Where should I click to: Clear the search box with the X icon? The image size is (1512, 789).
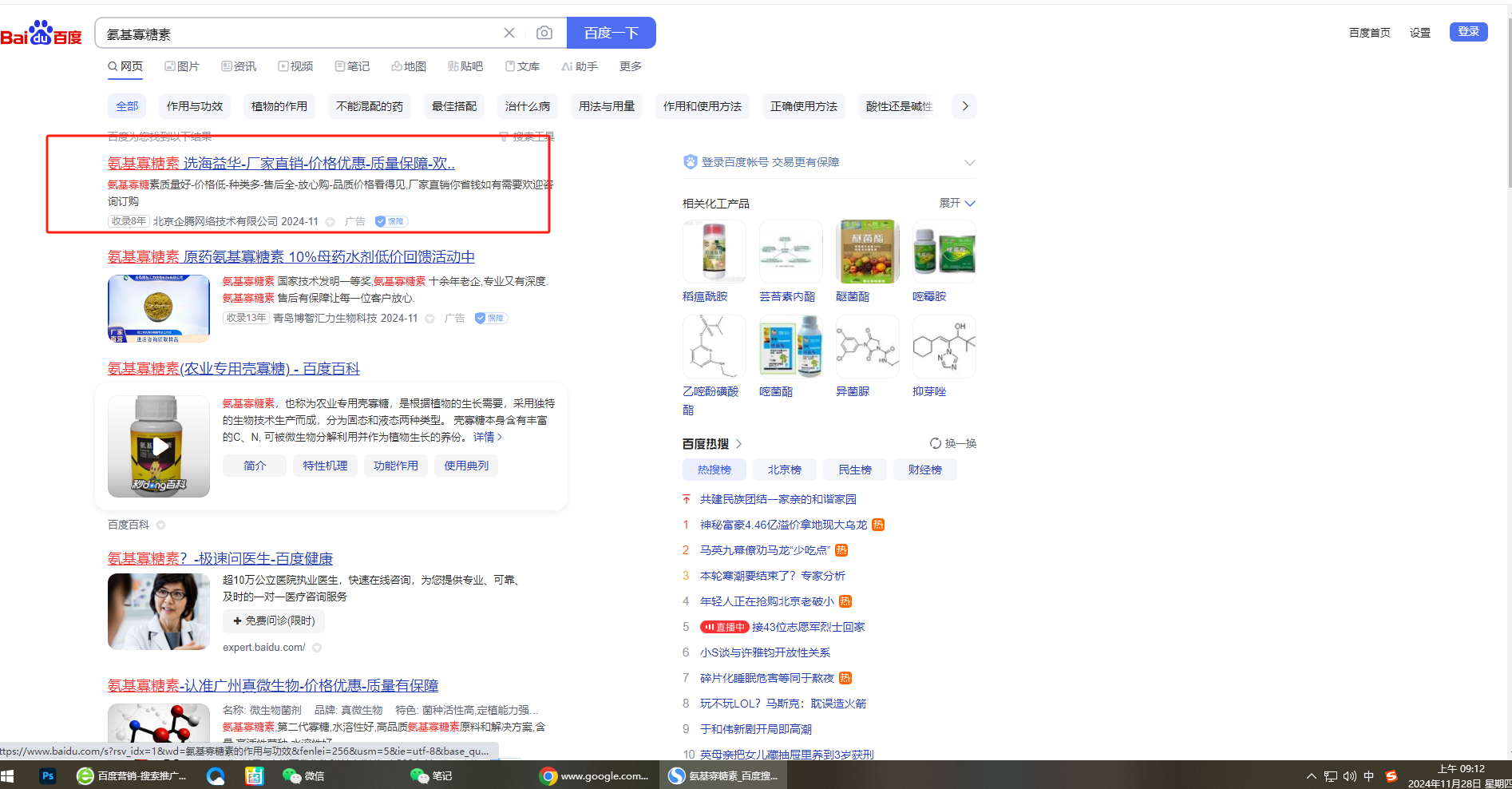click(x=509, y=33)
